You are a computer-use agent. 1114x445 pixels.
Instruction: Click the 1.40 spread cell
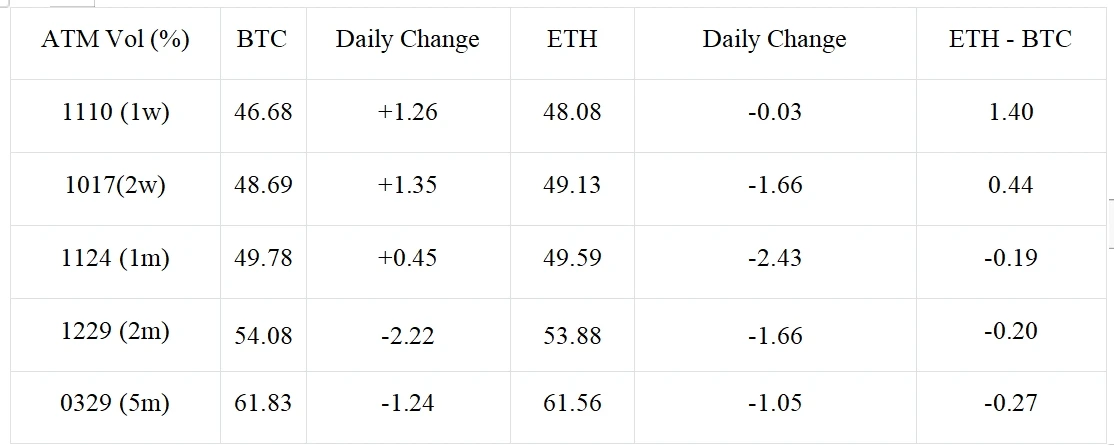pos(1010,112)
